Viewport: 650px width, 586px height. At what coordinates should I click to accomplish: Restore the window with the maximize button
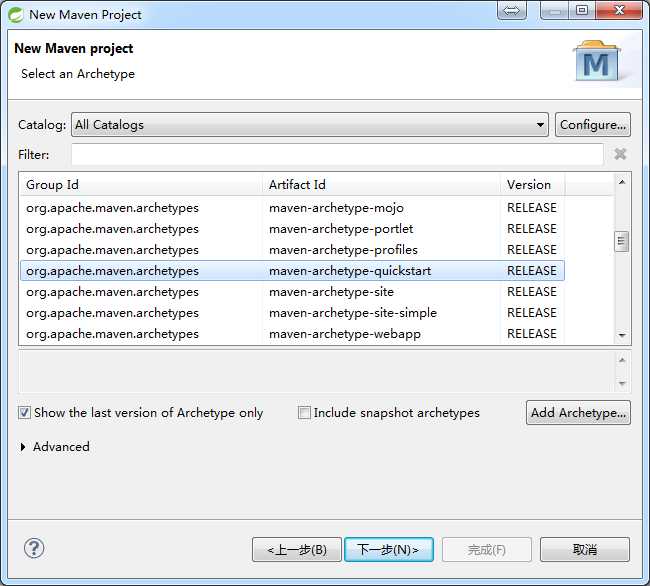(582, 10)
